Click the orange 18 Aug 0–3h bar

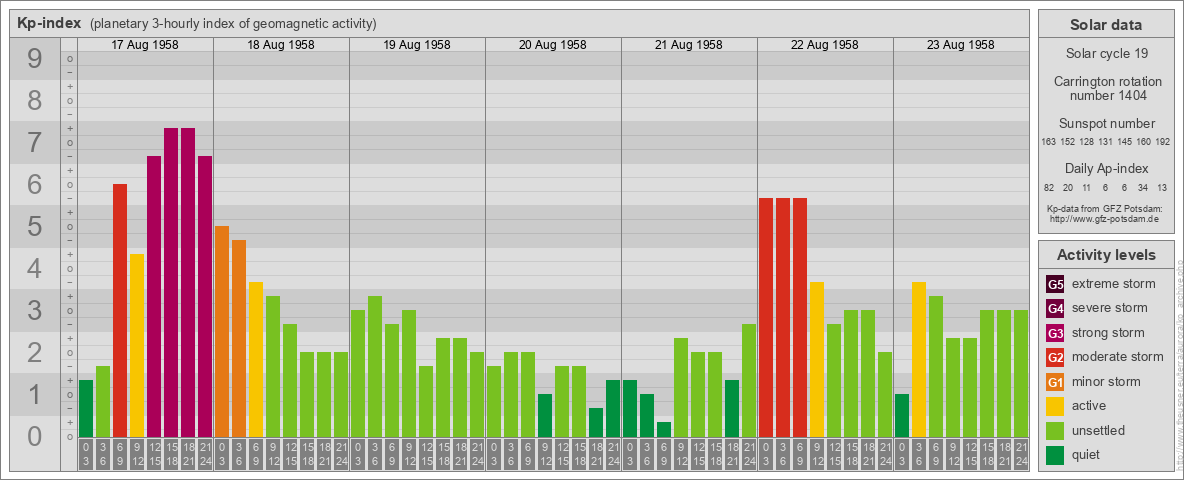coord(222,332)
